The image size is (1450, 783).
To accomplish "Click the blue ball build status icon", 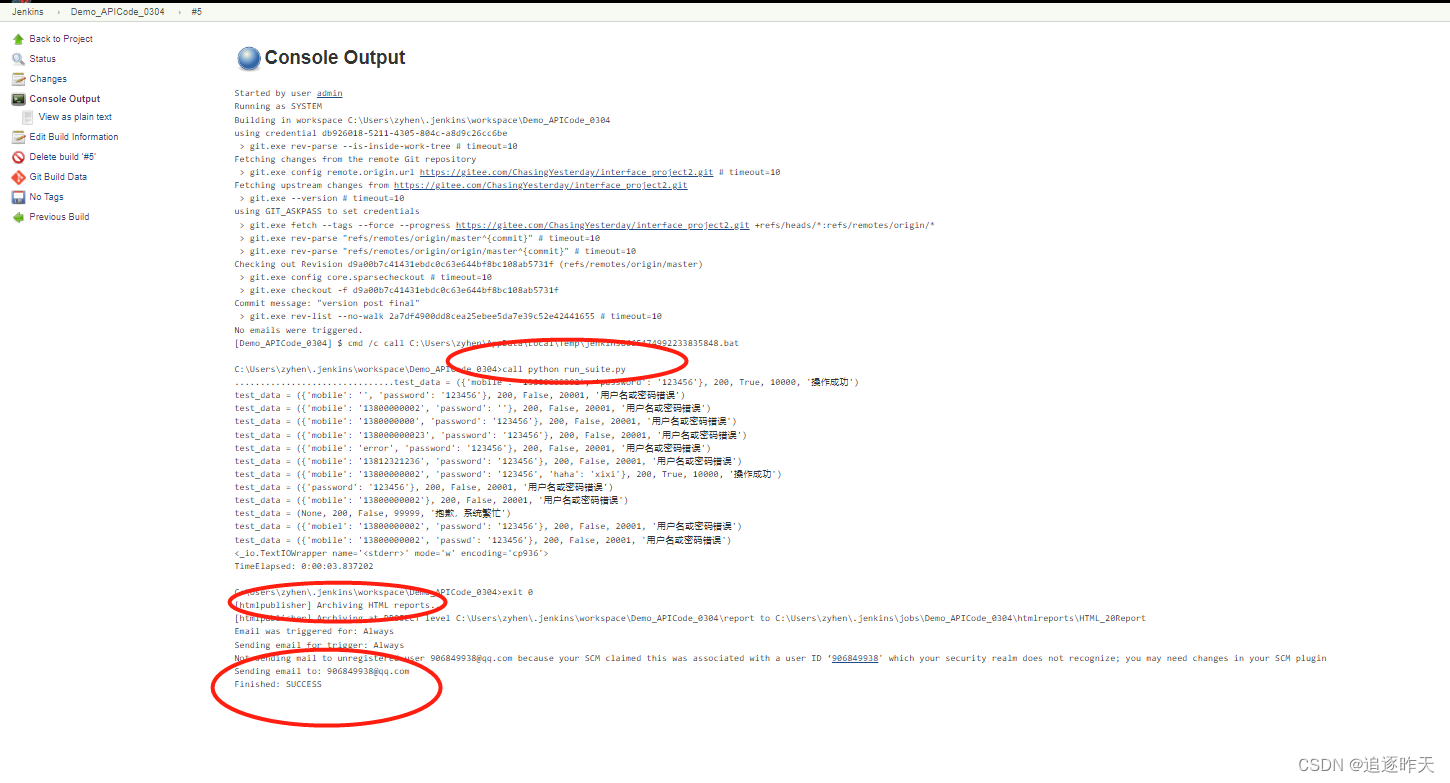I will (248, 58).
